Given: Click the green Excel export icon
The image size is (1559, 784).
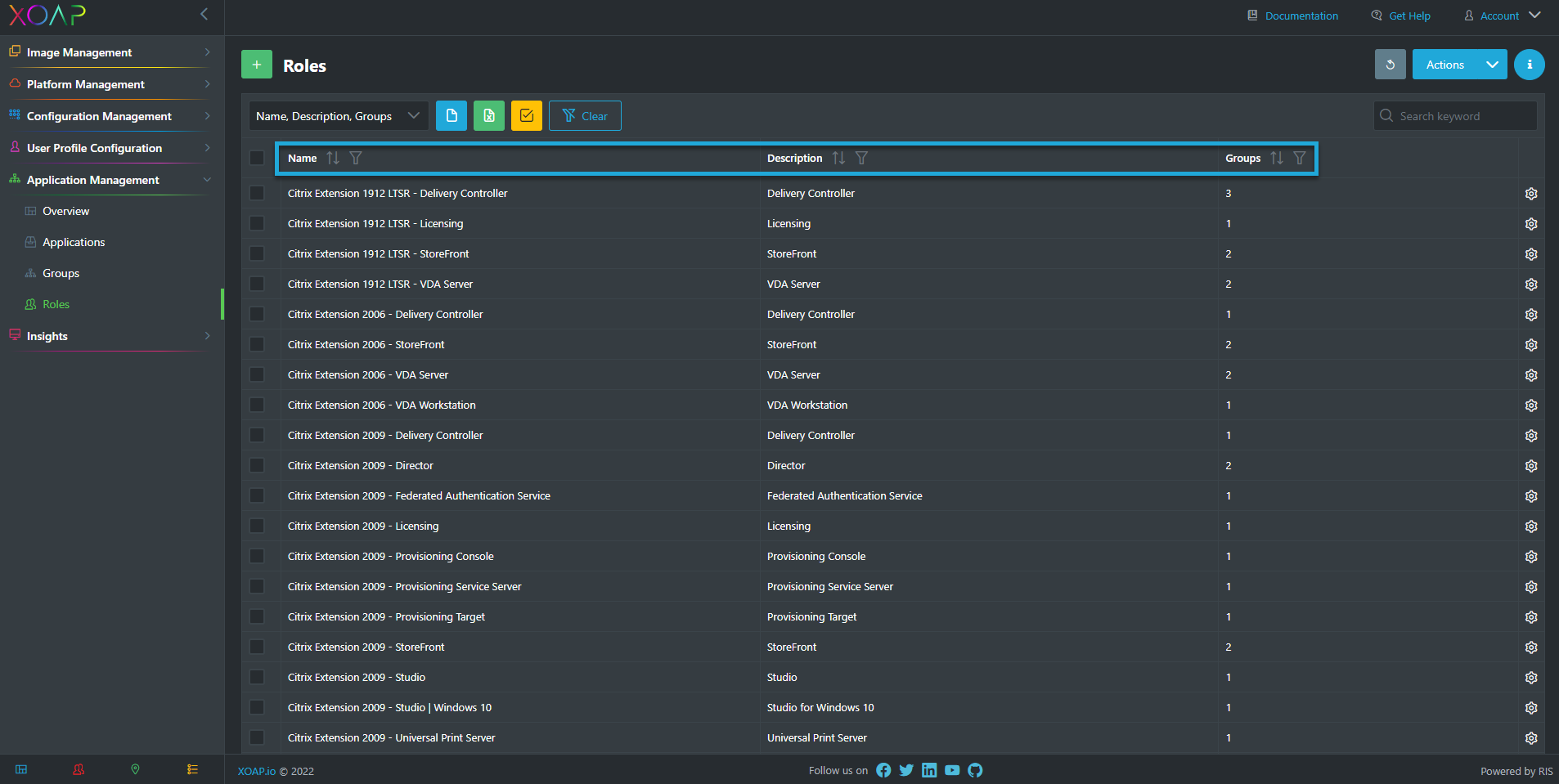Looking at the screenshot, I should click(x=489, y=116).
